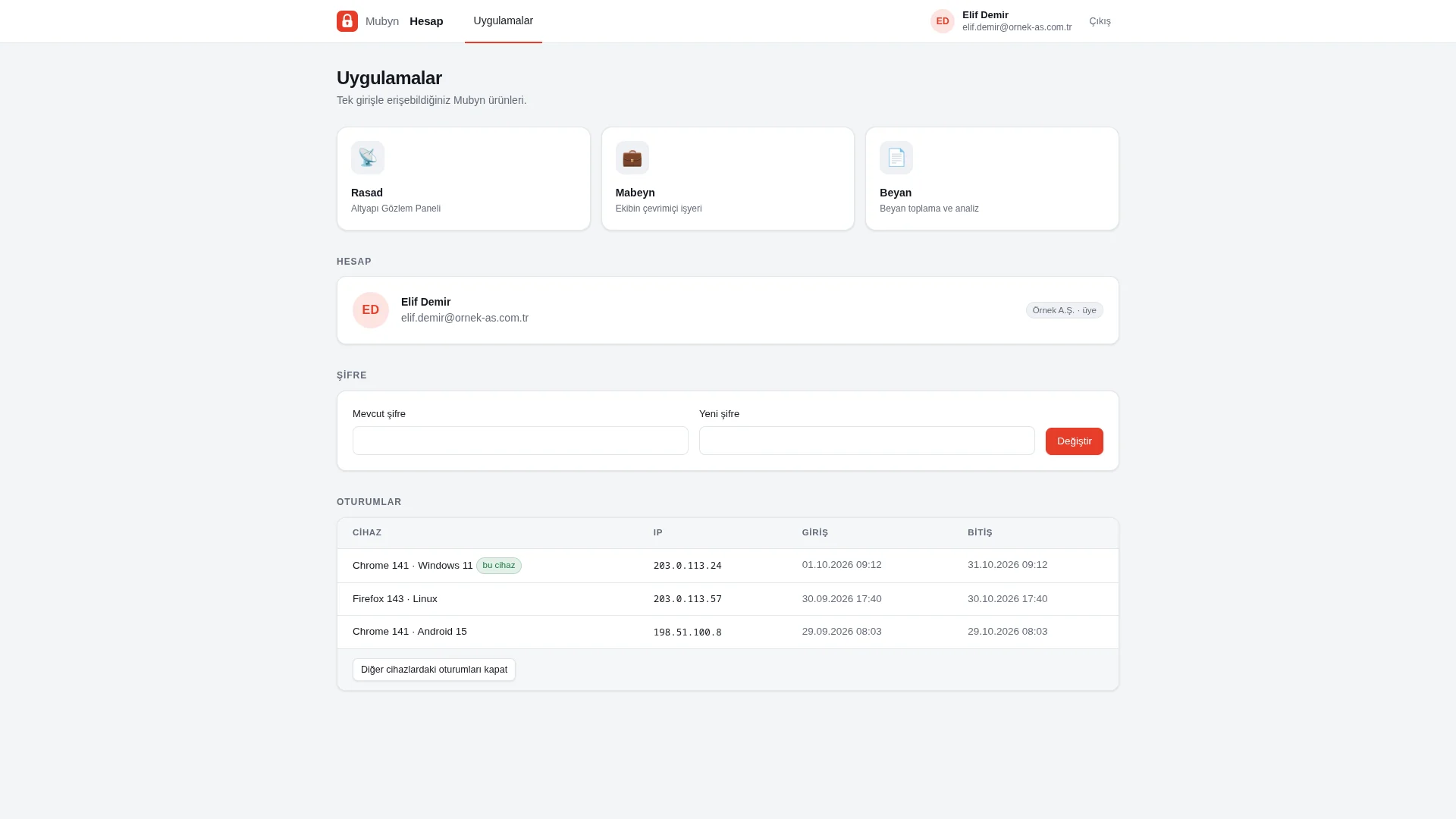Select the Firefox 143 Linux session row
The width and height of the screenshot is (1456, 819).
[728, 599]
